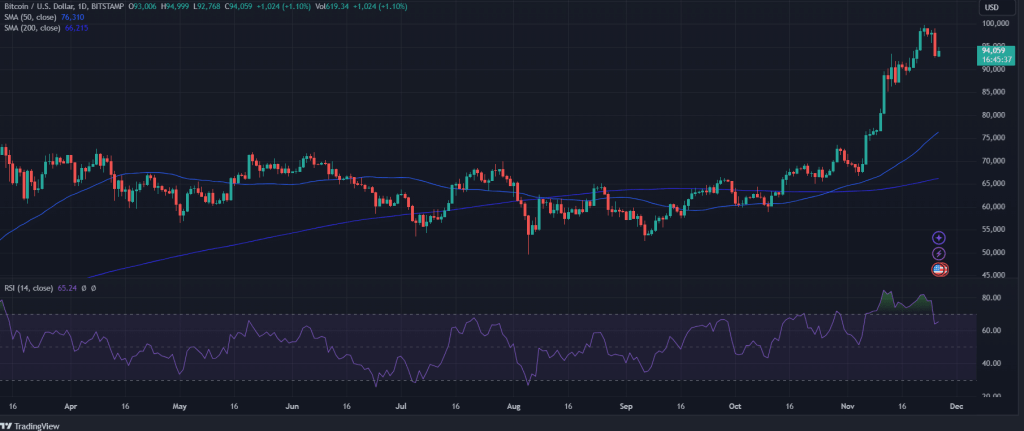This screenshot has width=1024, height=431.
Task: Click the Dec label on time axis
Action: tap(958, 406)
